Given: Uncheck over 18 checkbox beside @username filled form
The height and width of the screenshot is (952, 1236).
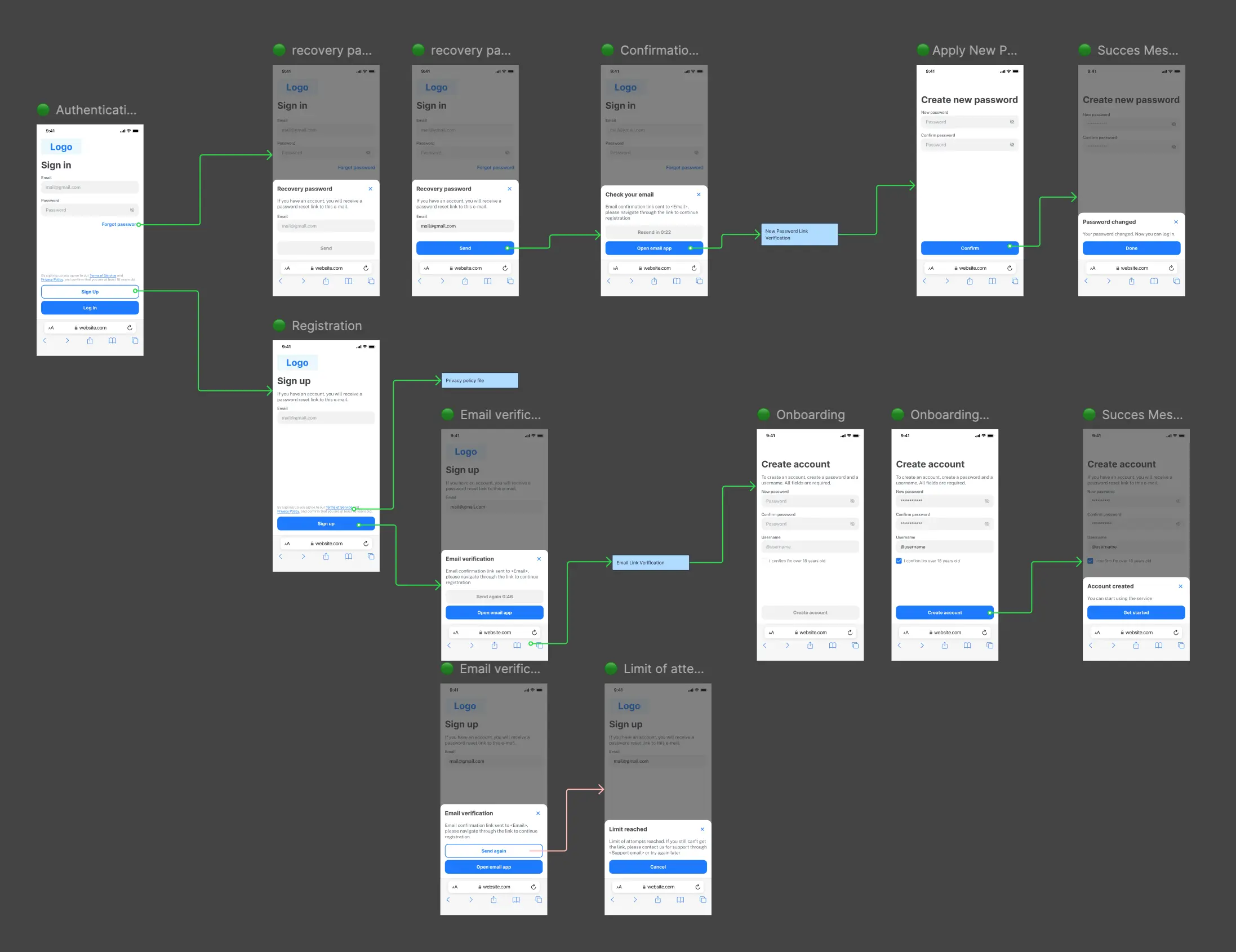Looking at the screenshot, I should click(x=899, y=561).
